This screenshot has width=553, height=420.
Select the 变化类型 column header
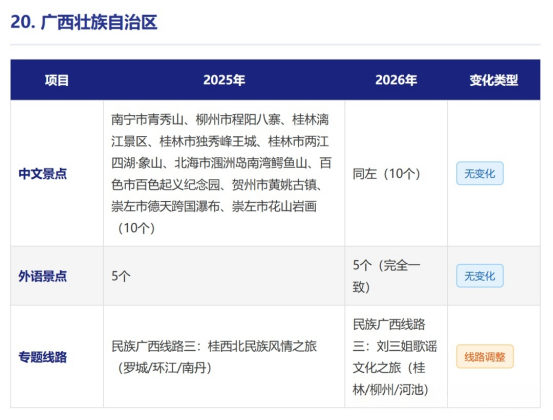tap(494, 80)
